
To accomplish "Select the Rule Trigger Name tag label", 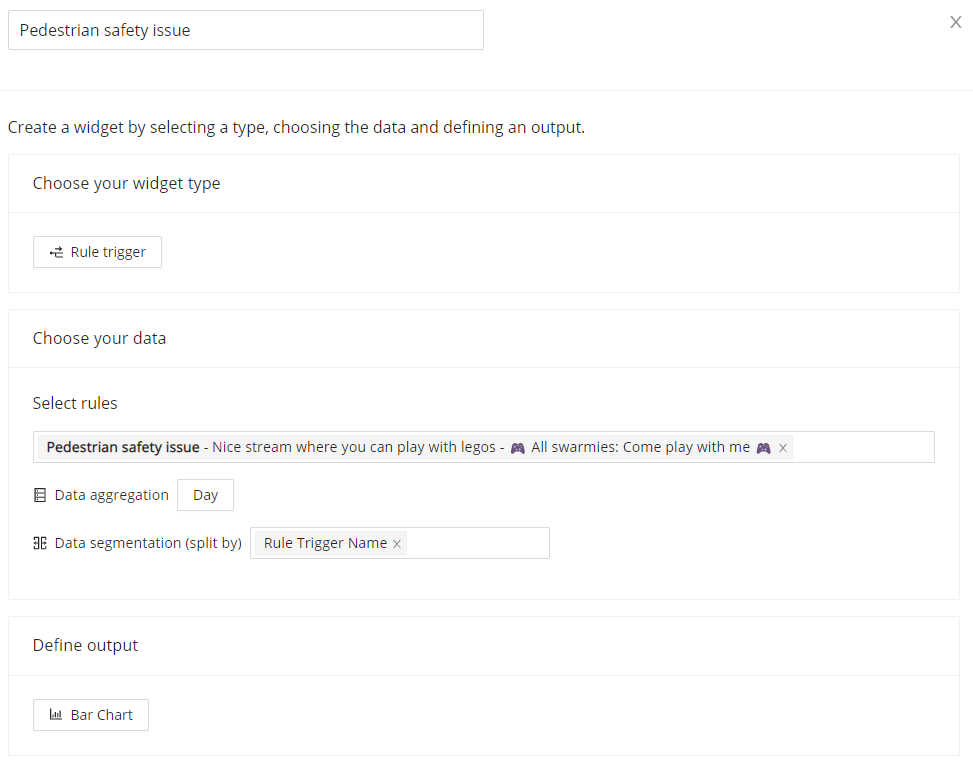I will (325, 543).
